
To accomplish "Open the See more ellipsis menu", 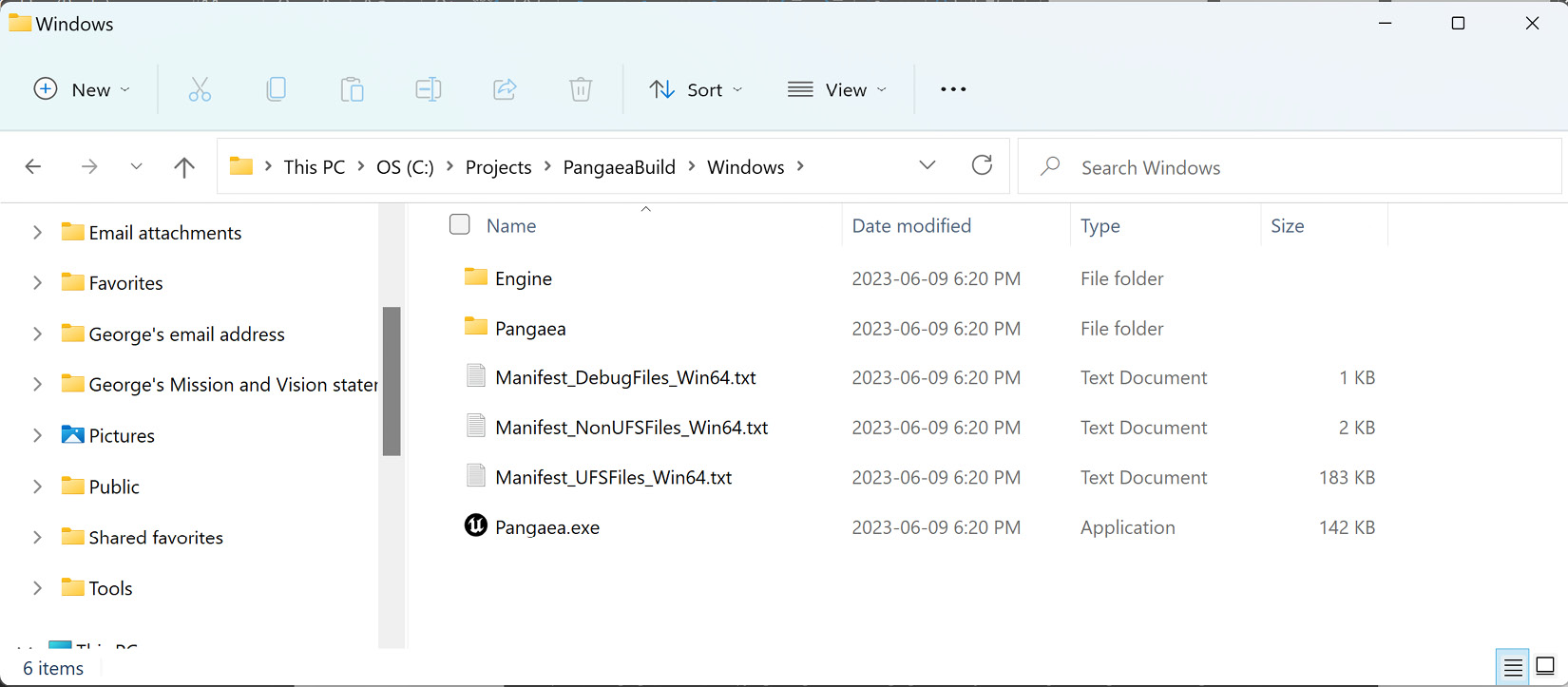I will [953, 89].
